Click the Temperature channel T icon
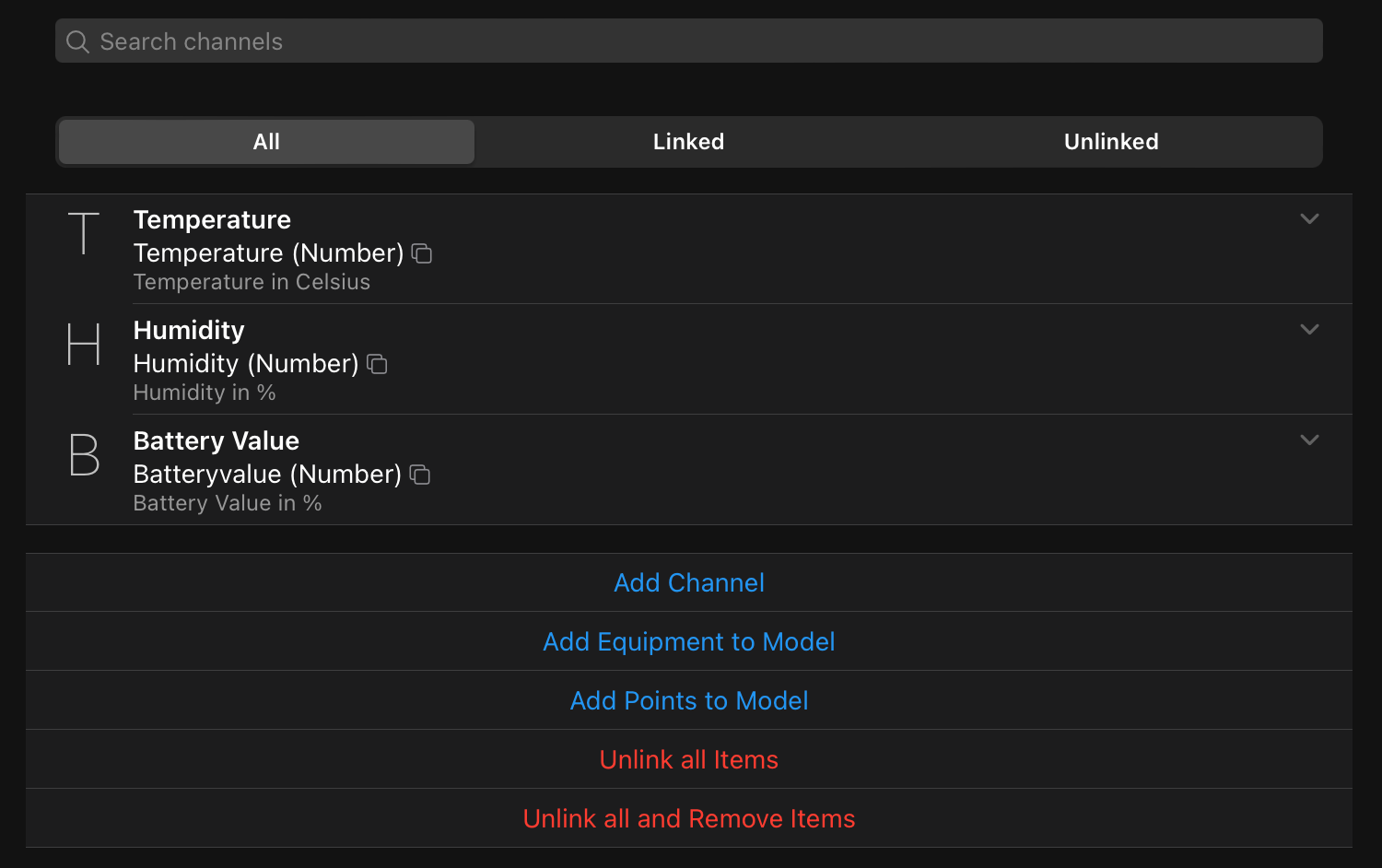Image resolution: width=1382 pixels, height=868 pixels. (x=84, y=233)
